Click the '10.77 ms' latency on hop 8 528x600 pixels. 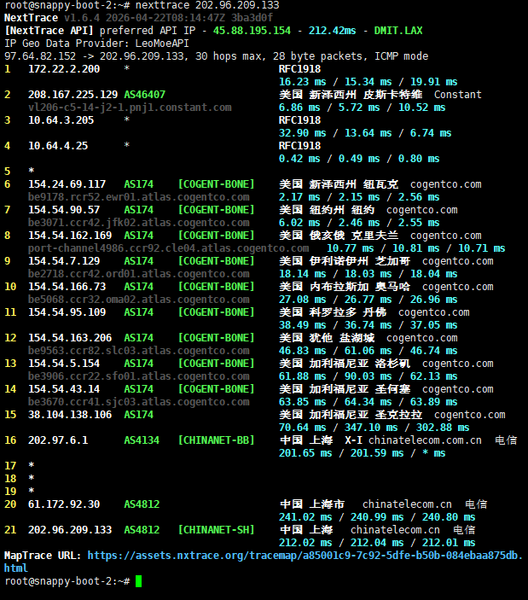point(350,248)
